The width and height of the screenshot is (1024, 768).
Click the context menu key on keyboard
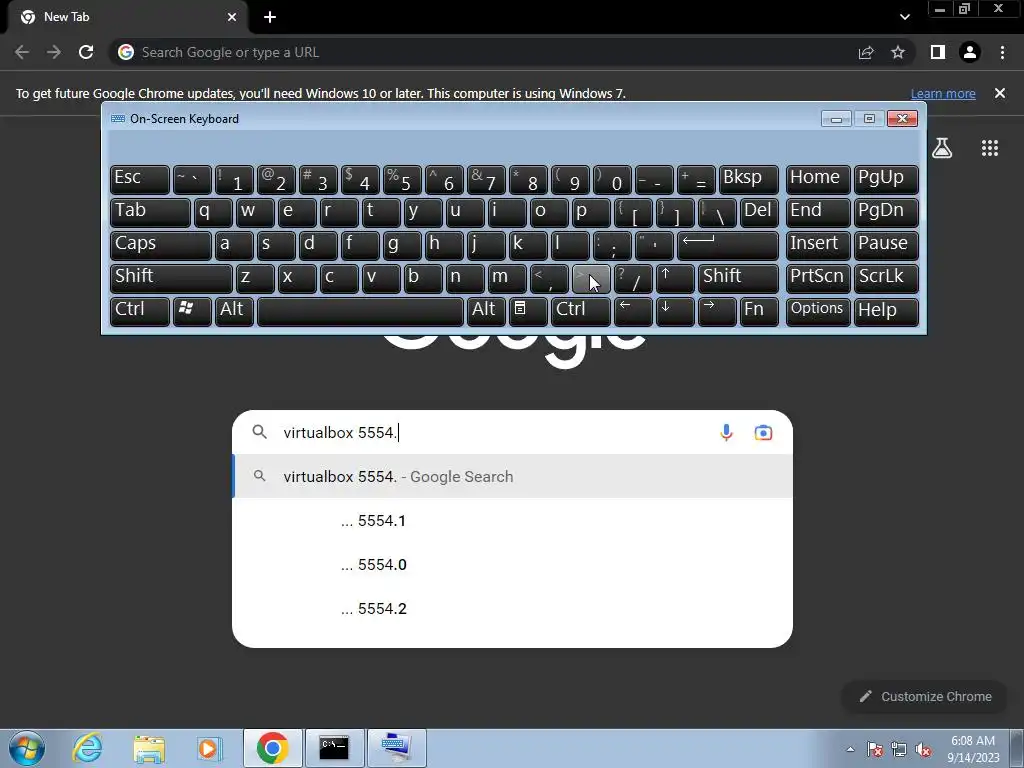coord(528,312)
